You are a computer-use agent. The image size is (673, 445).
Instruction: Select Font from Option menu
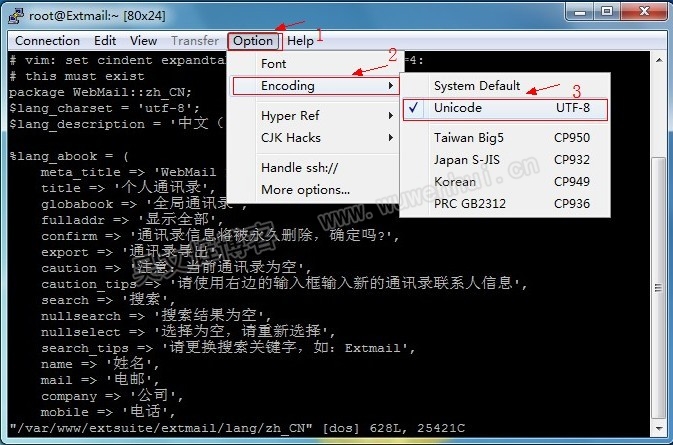273,64
